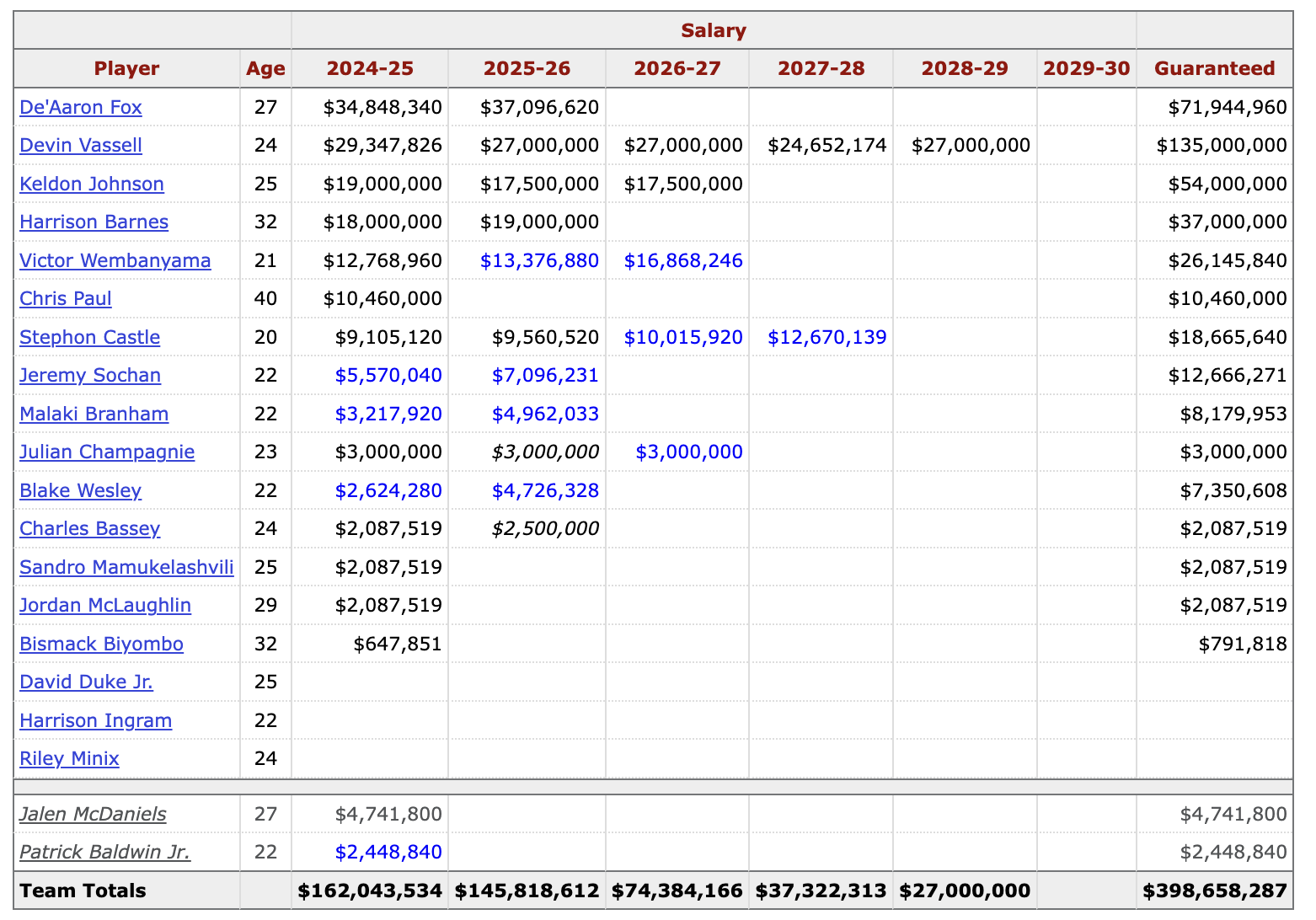Viewport: 1316px width, 920px height.
Task: Select team total $145,818,612
Action: pyautogui.click(x=527, y=891)
